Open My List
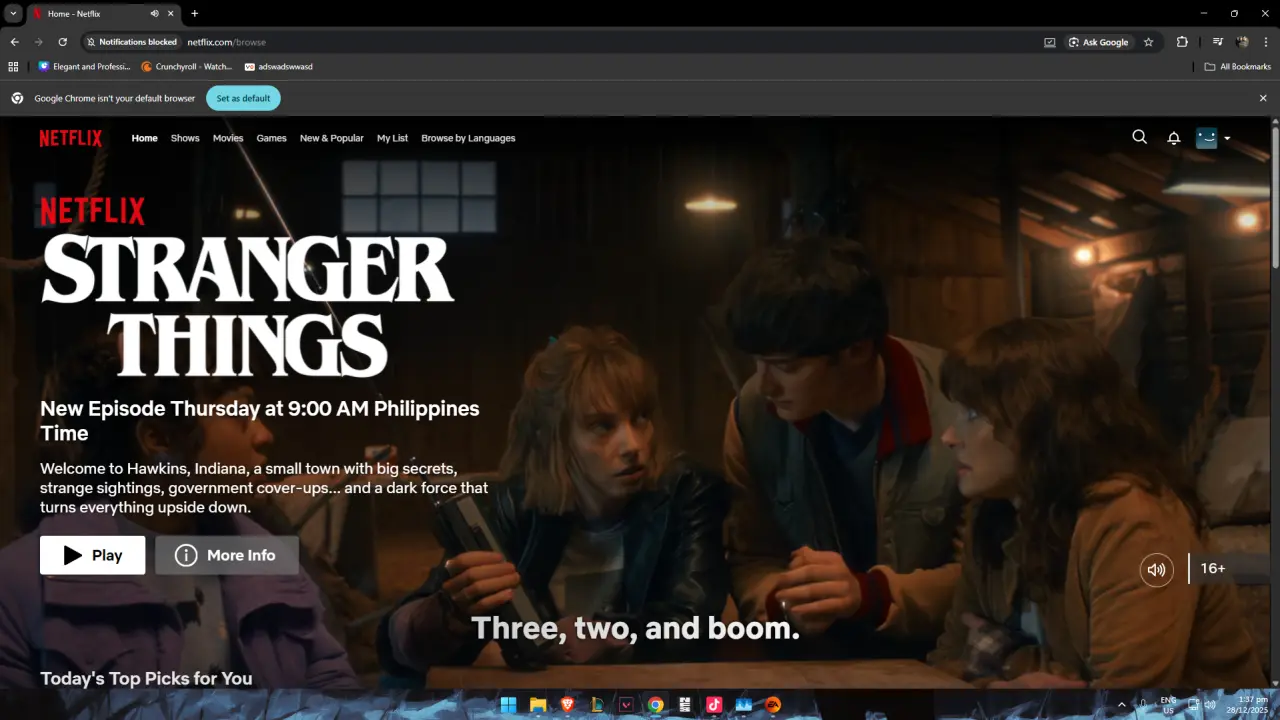This screenshot has width=1280, height=720. click(x=392, y=138)
